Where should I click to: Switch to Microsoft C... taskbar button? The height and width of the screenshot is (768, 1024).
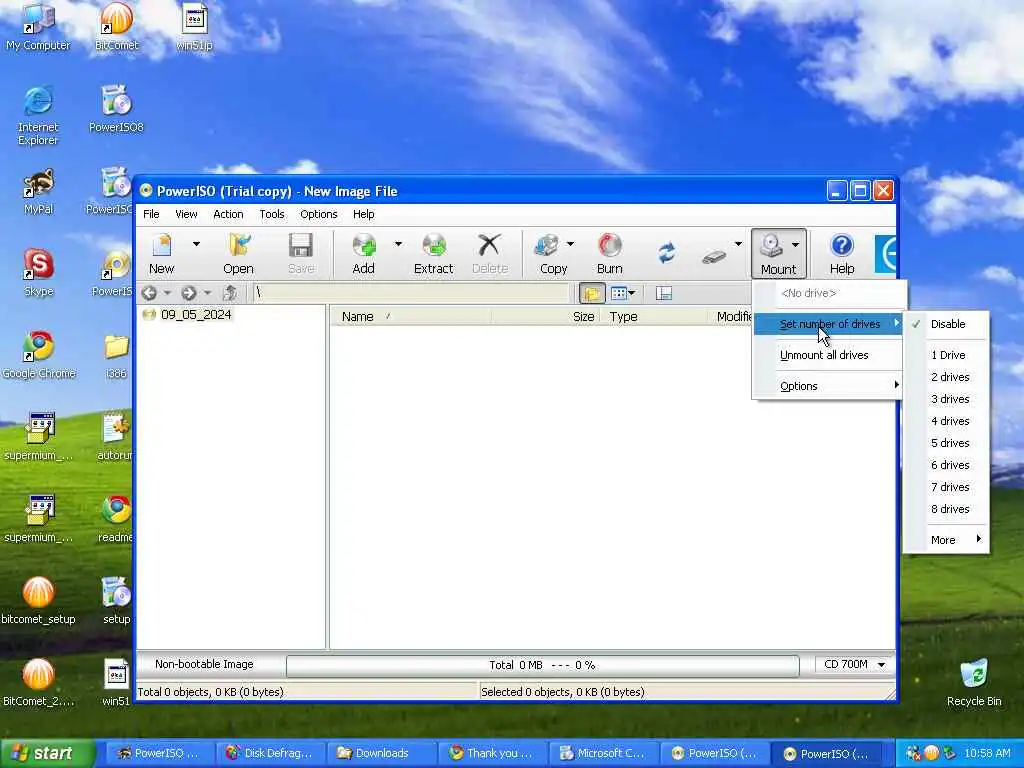point(603,753)
